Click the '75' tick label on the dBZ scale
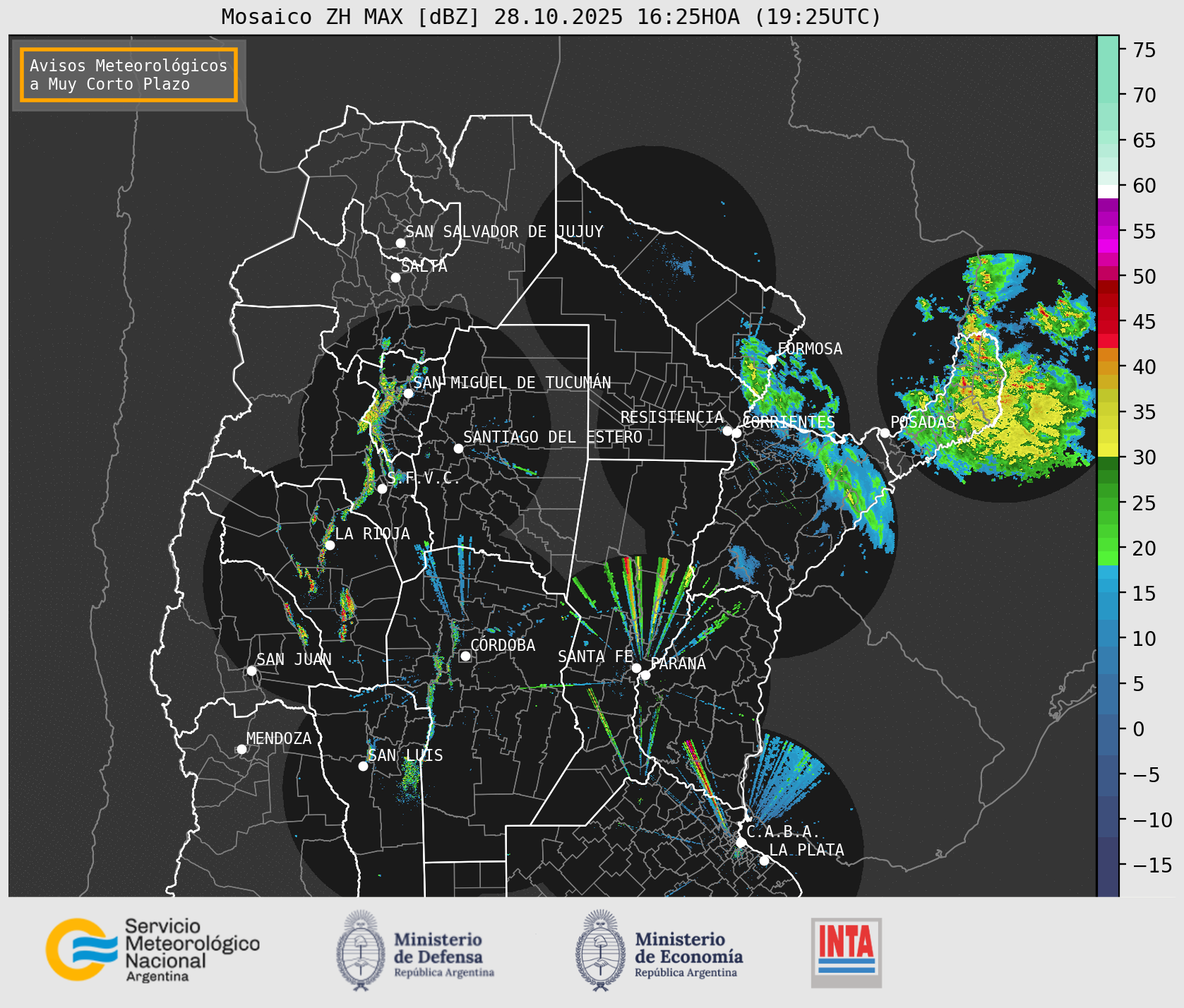Image resolution: width=1184 pixels, height=1008 pixels. coord(1144,49)
